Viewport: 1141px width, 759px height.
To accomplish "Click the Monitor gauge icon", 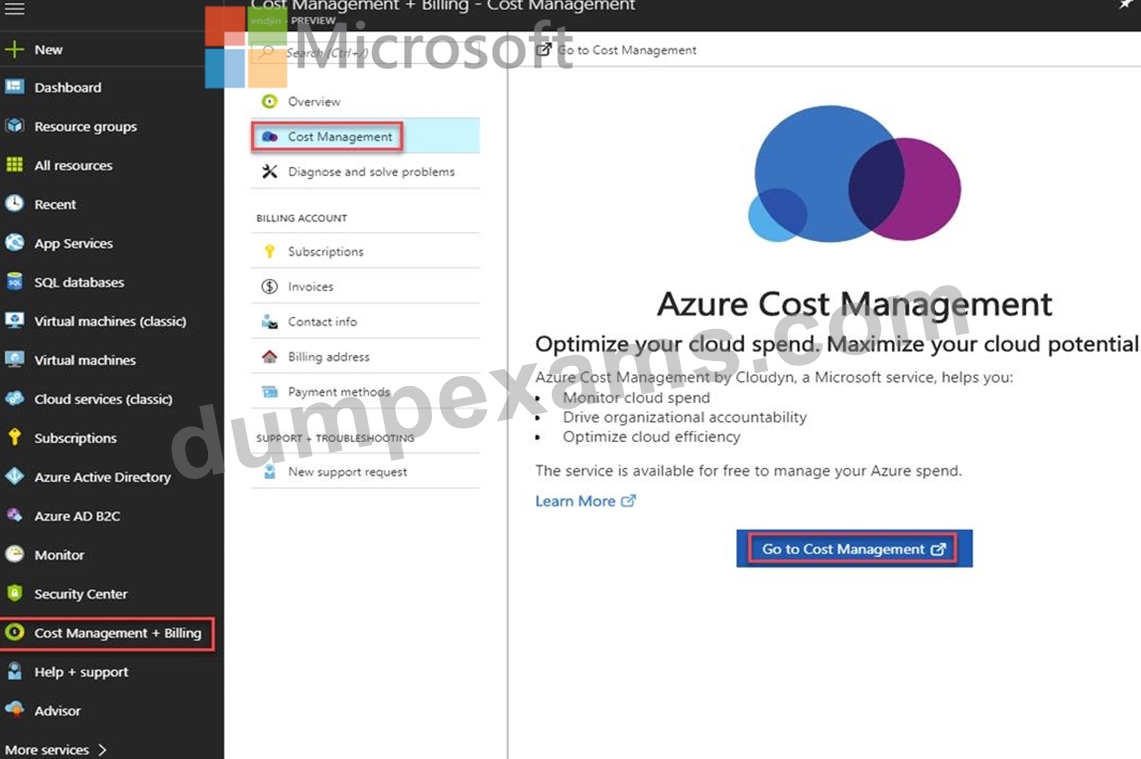I will [15, 554].
